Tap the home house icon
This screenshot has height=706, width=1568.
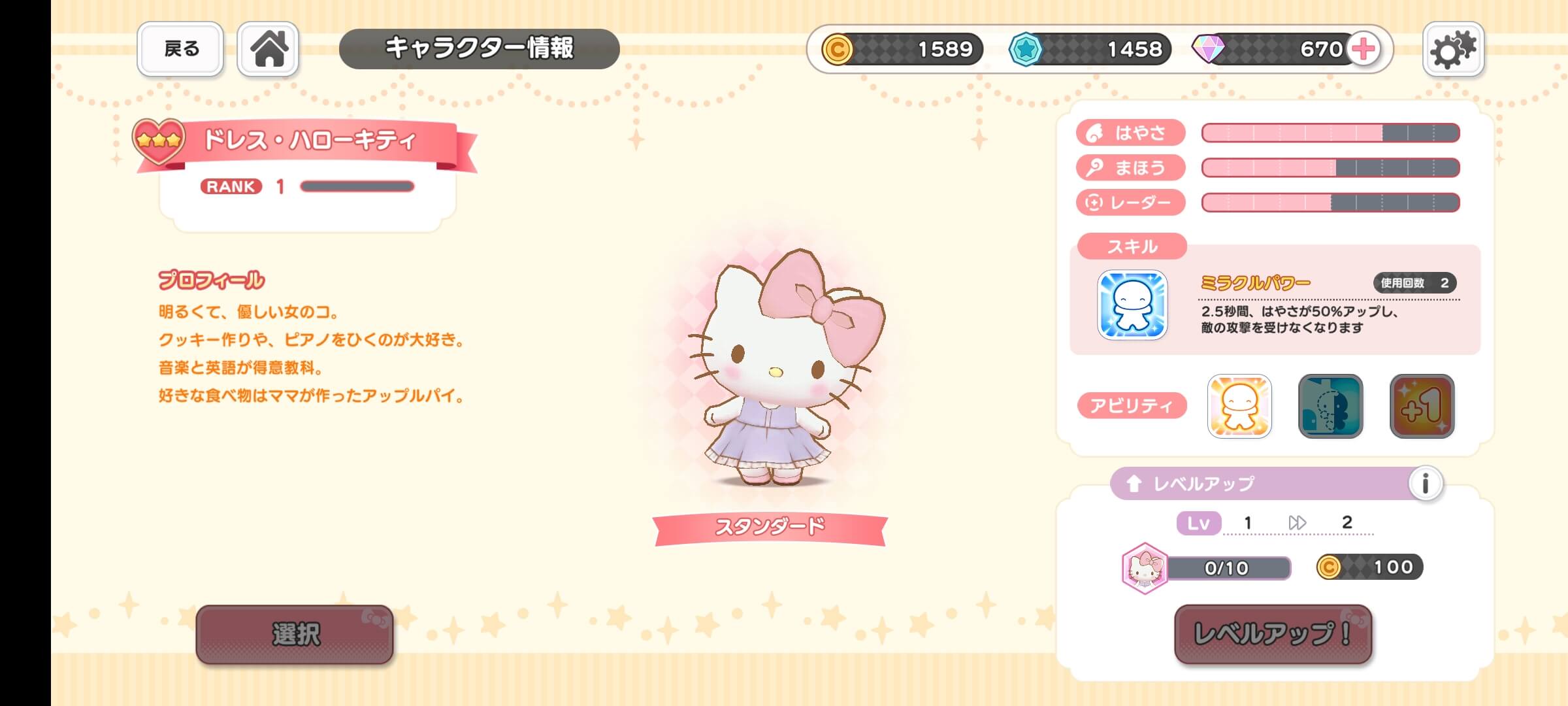[268, 49]
